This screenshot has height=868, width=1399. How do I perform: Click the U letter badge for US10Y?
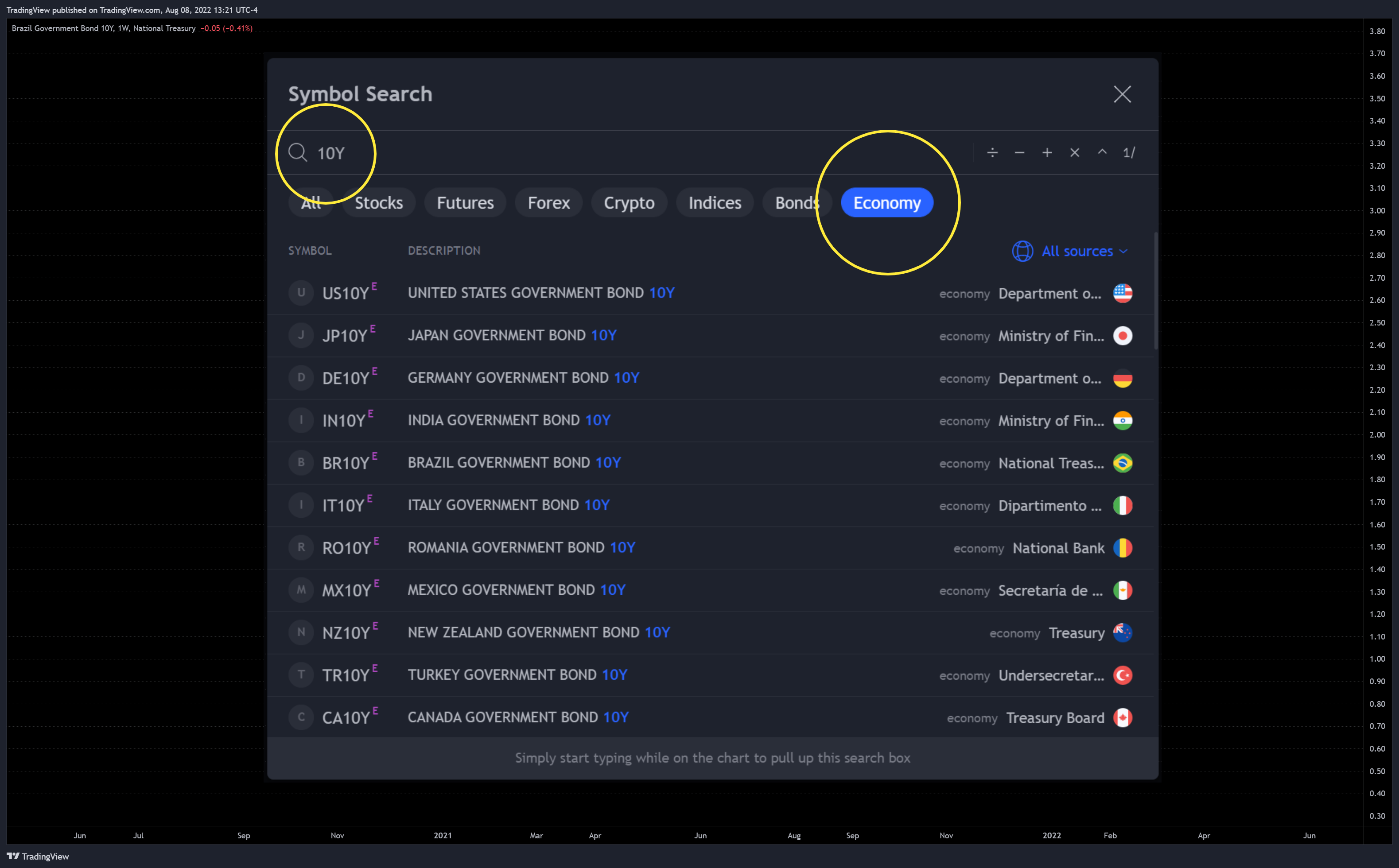[x=301, y=293]
